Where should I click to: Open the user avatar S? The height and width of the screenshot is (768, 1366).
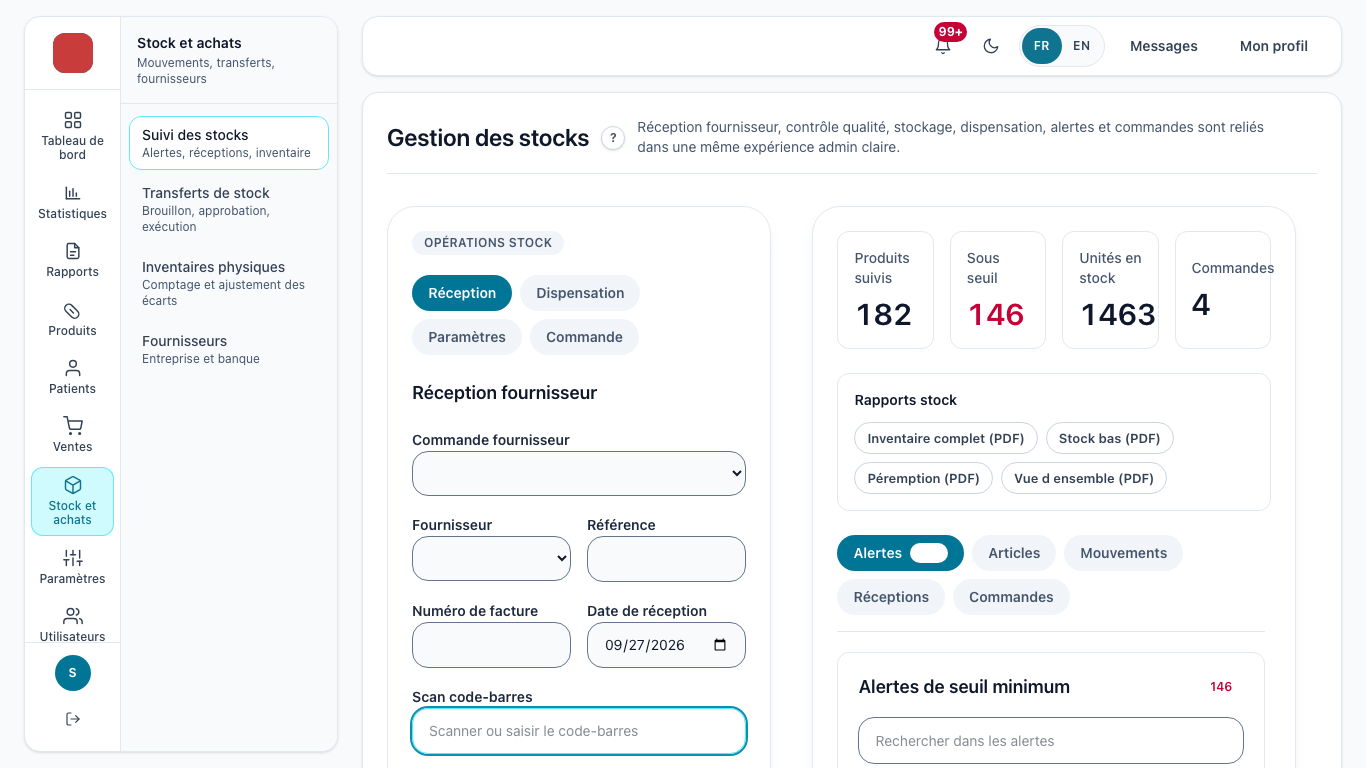73,673
